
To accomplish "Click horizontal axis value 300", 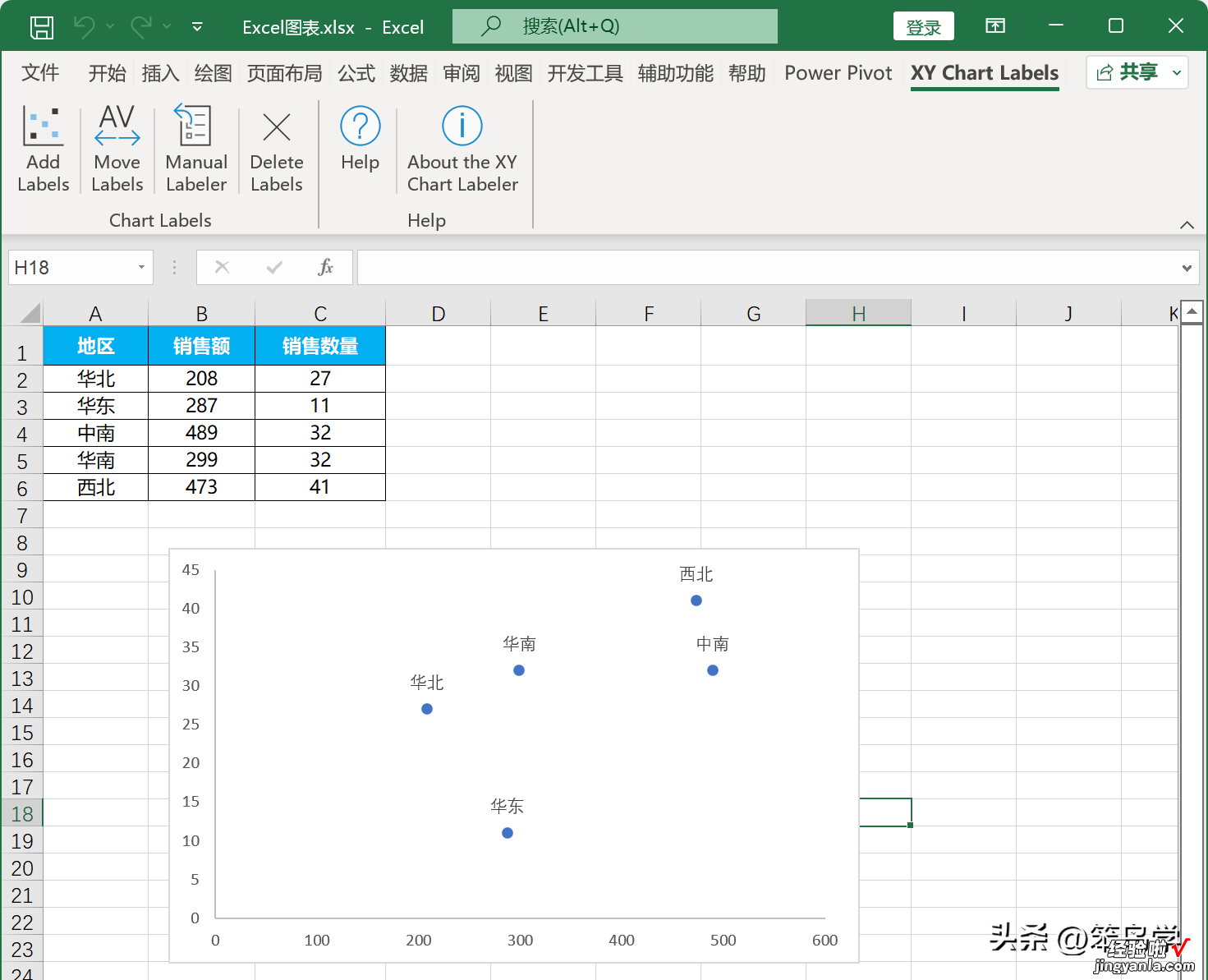I will tap(520, 940).
